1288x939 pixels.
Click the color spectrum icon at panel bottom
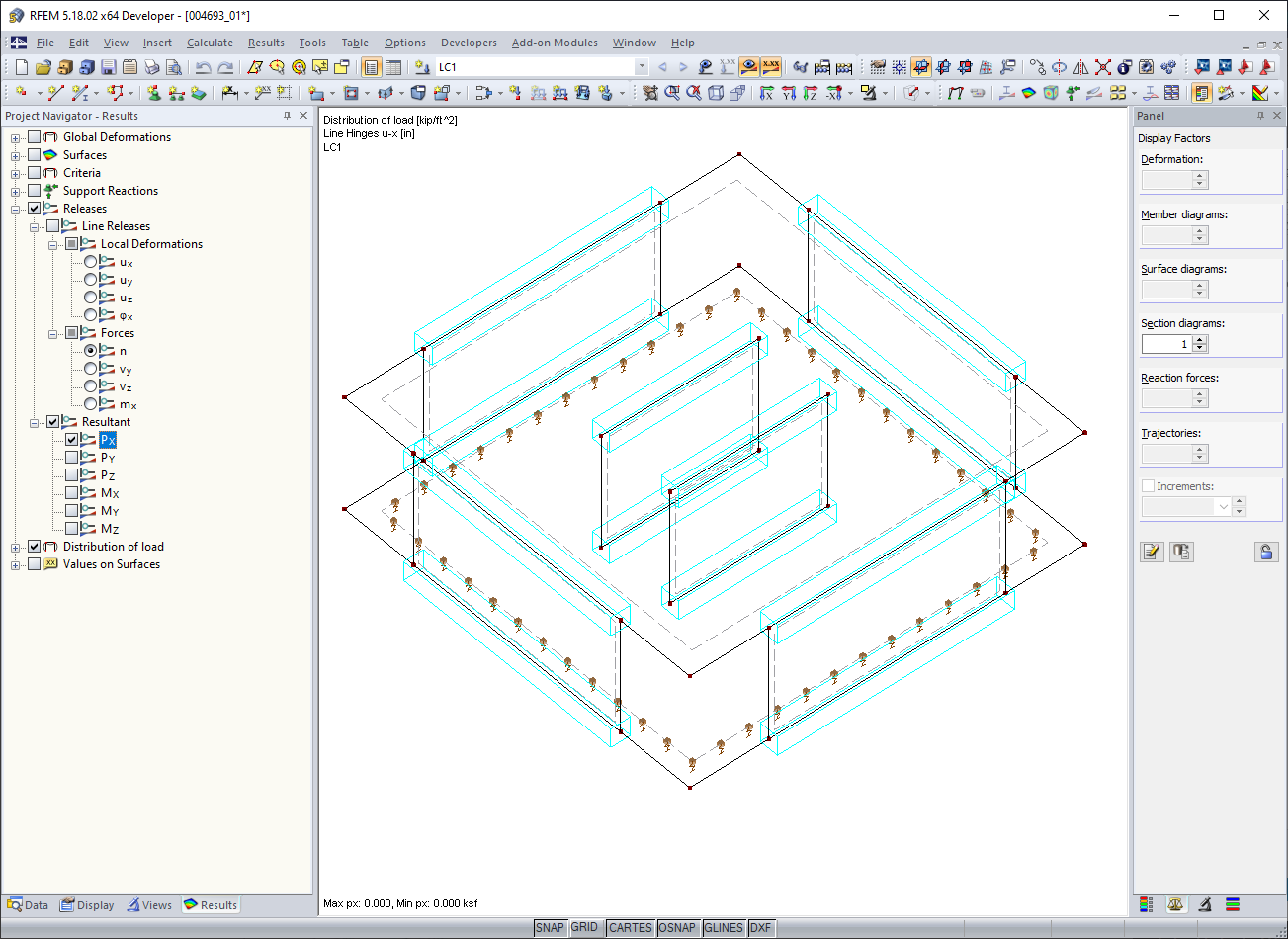pos(1146,904)
